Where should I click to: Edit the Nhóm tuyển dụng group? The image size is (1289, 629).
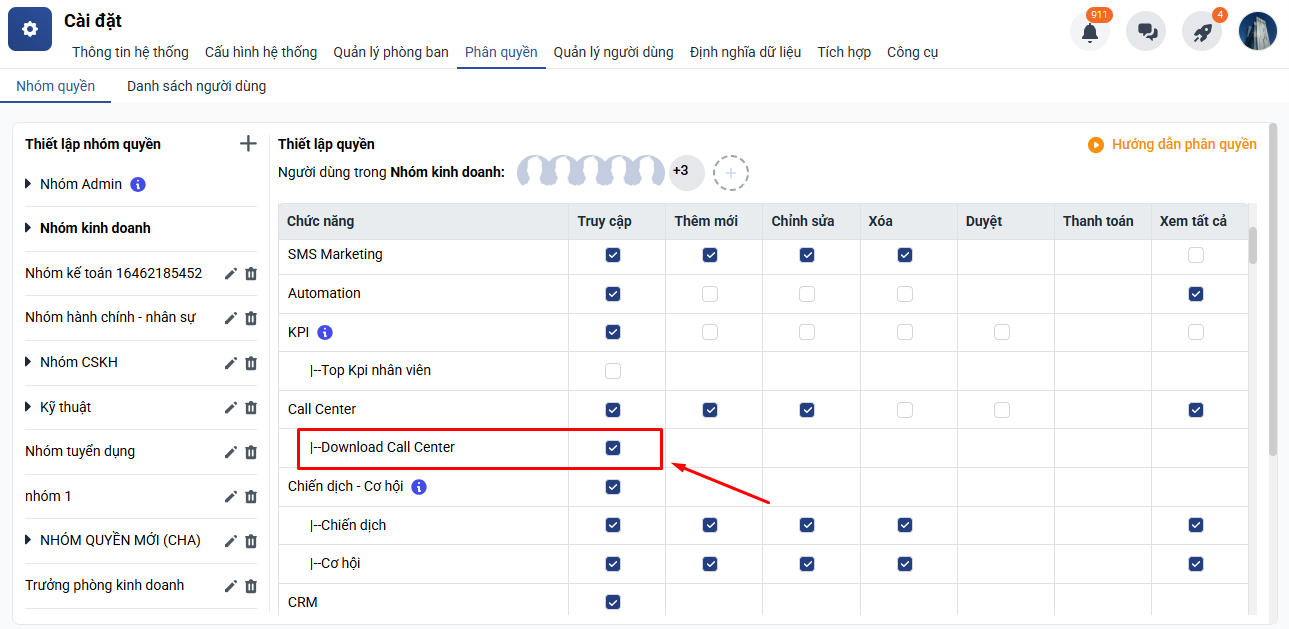[231, 452]
